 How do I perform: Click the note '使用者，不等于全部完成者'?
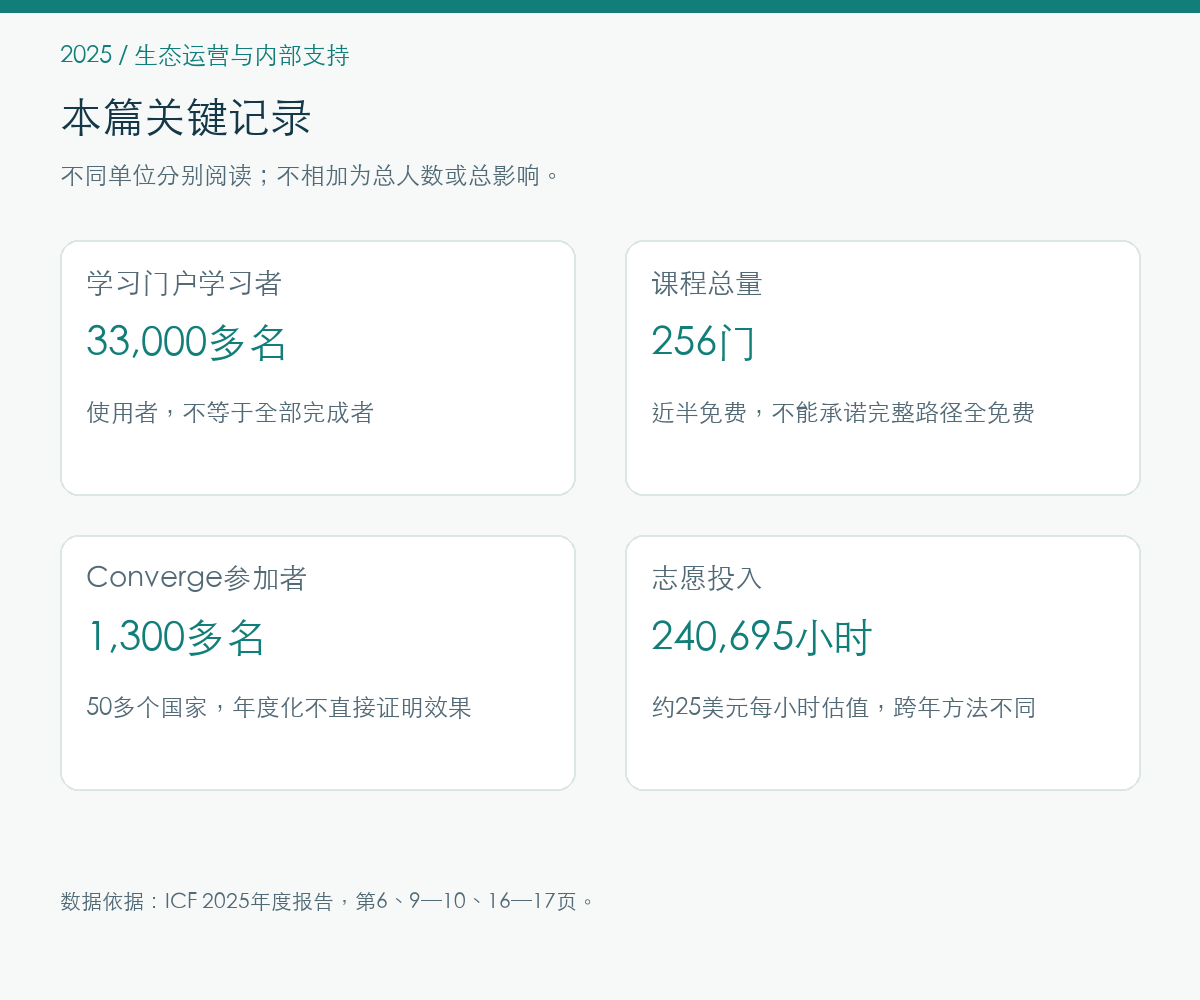pos(230,413)
